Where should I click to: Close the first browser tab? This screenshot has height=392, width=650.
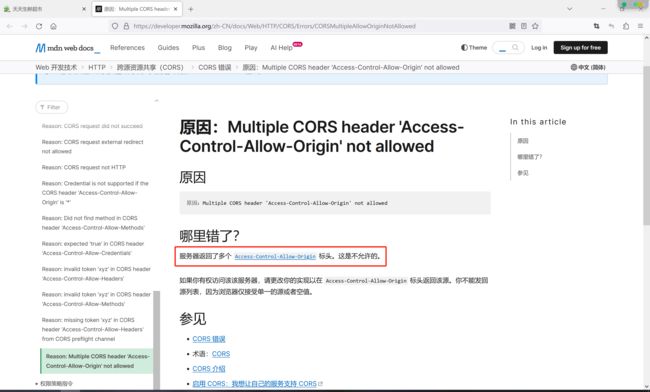pos(84,9)
